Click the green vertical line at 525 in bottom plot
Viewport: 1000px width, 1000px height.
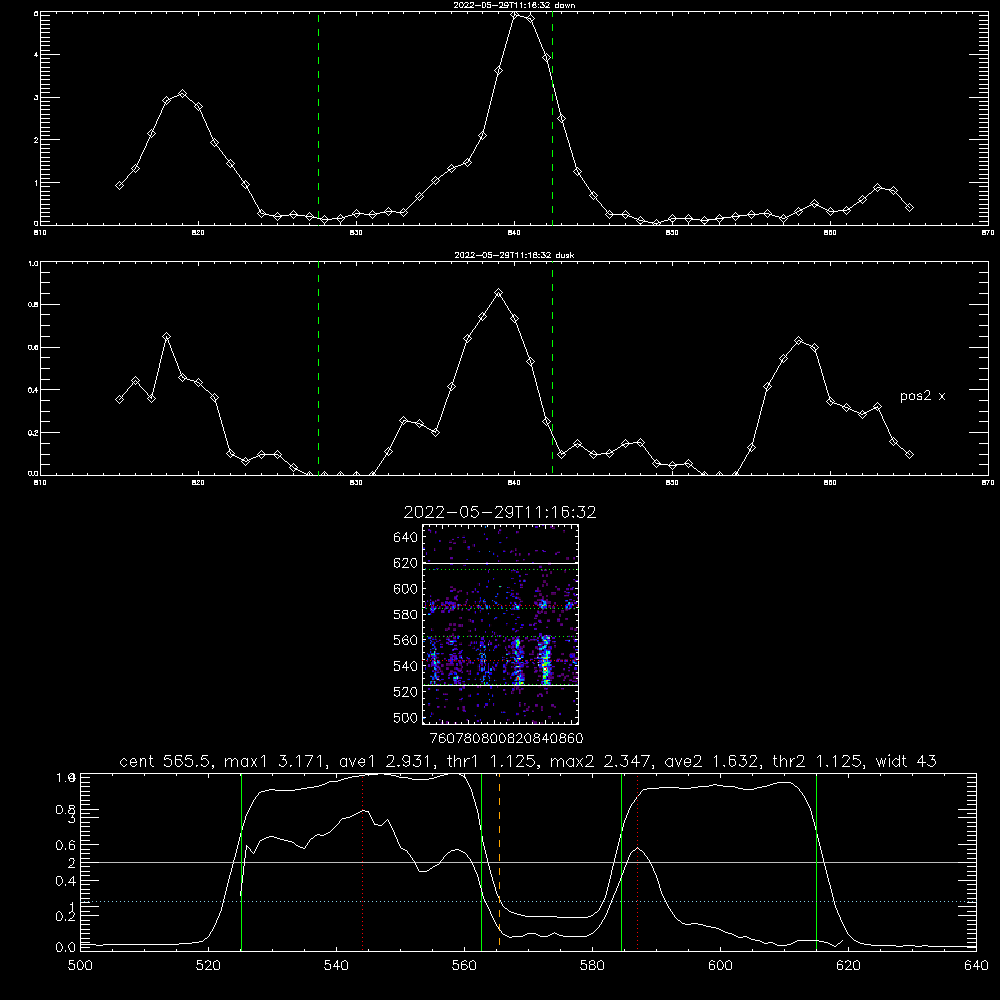tap(241, 862)
